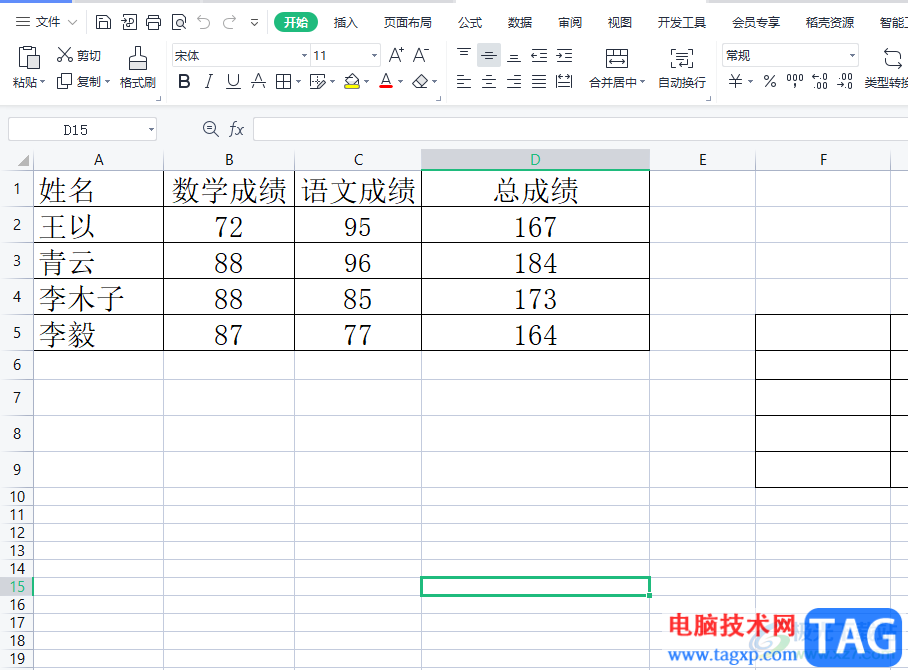The image size is (908, 670).
Task: Apply thousands separator 000 format
Action: 794,80
